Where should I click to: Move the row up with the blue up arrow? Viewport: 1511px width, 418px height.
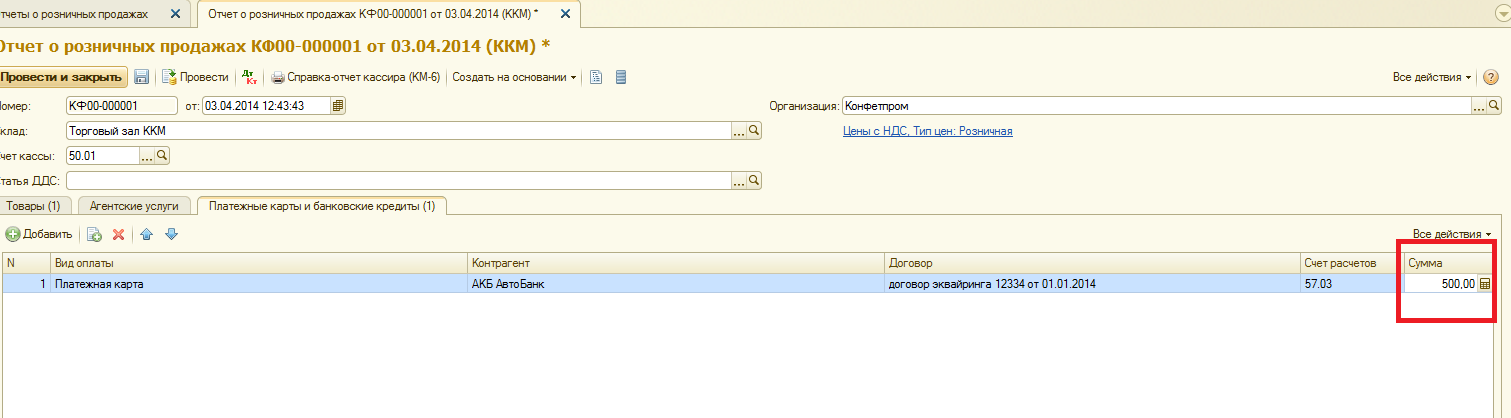(x=147, y=234)
